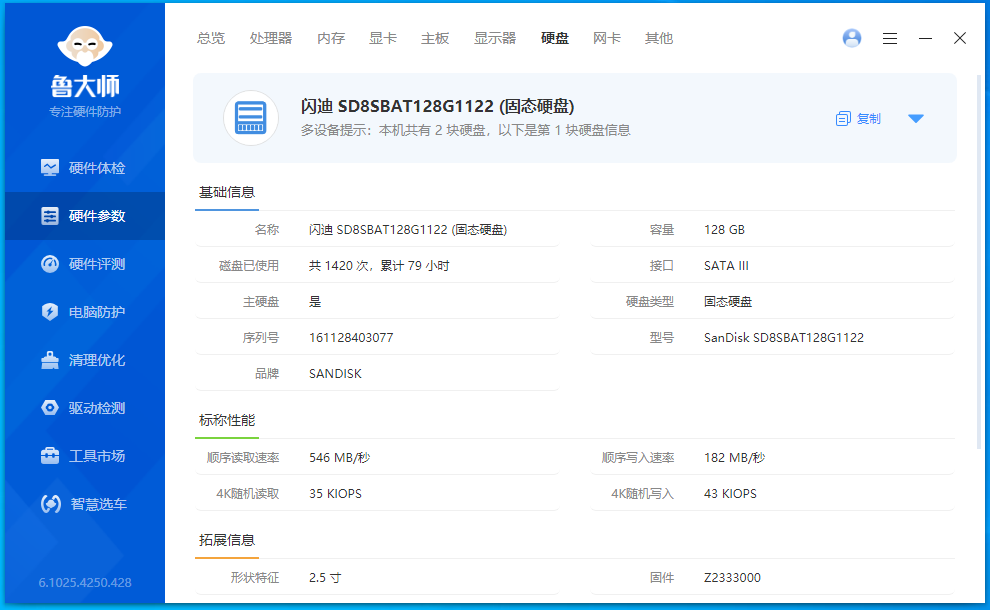Click the 拓展信息 section heading
Viewport: 990px width, 610px height.
[227, 541]
